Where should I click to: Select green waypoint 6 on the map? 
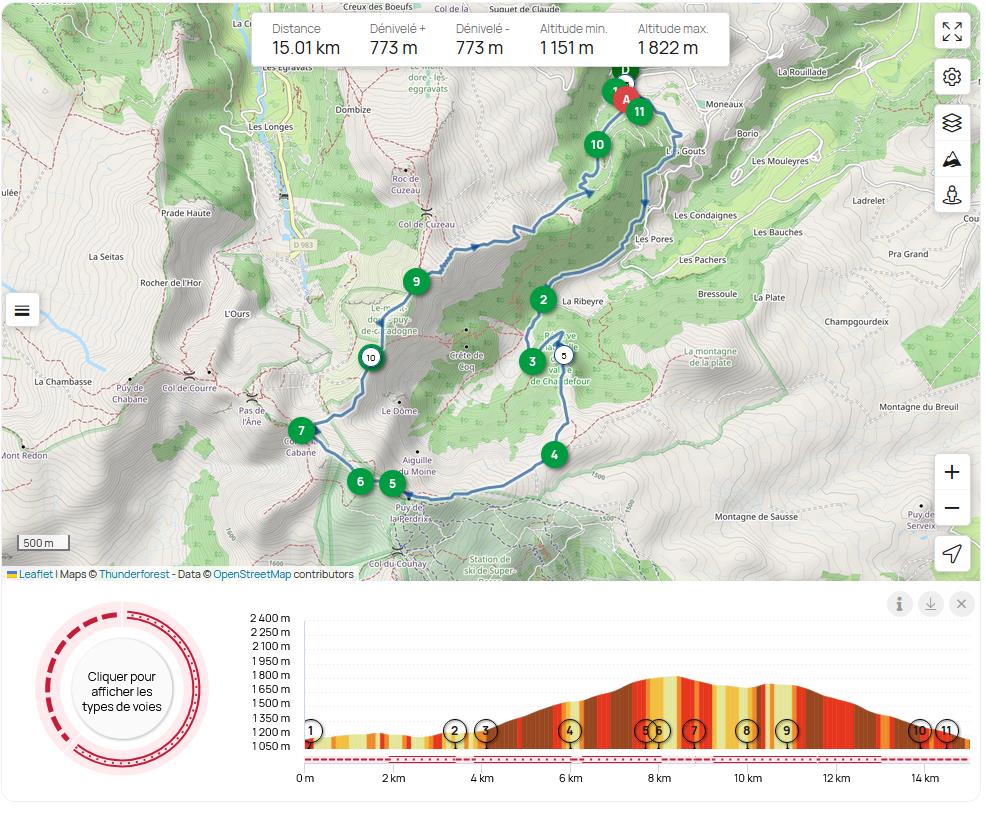coord(360,482)
